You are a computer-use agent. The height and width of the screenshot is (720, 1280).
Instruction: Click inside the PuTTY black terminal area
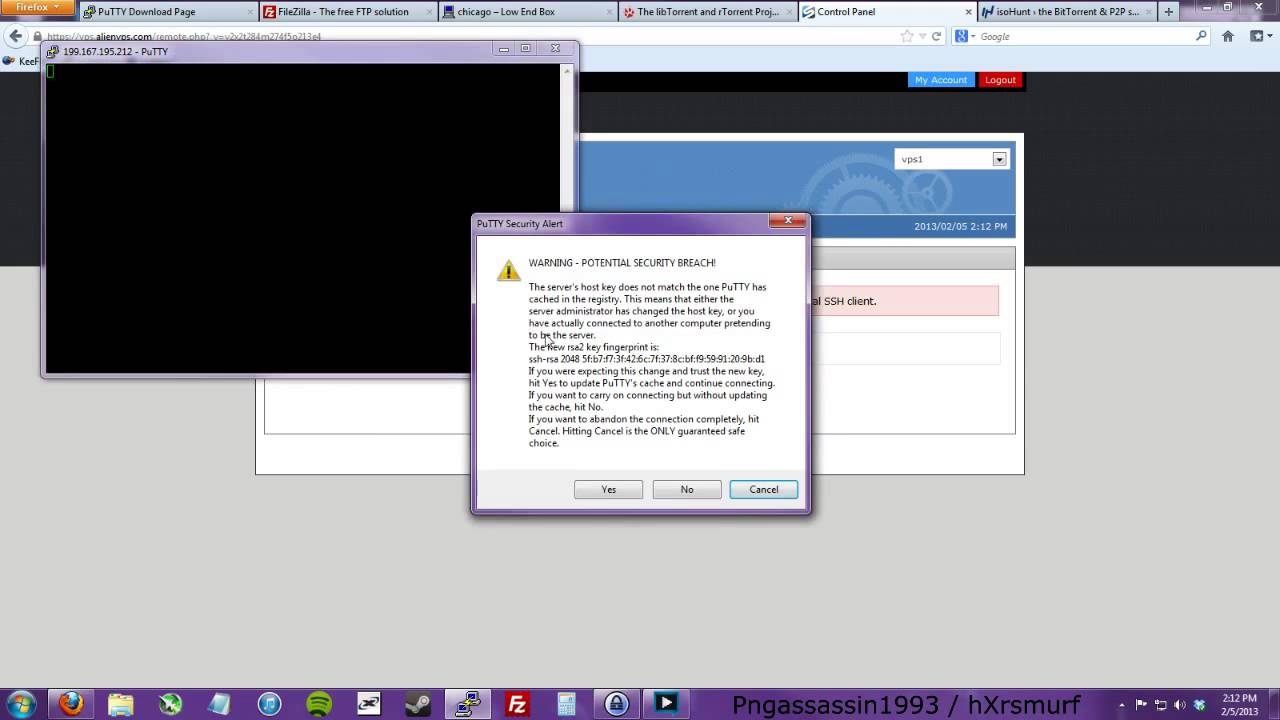[x=303, y=218]
